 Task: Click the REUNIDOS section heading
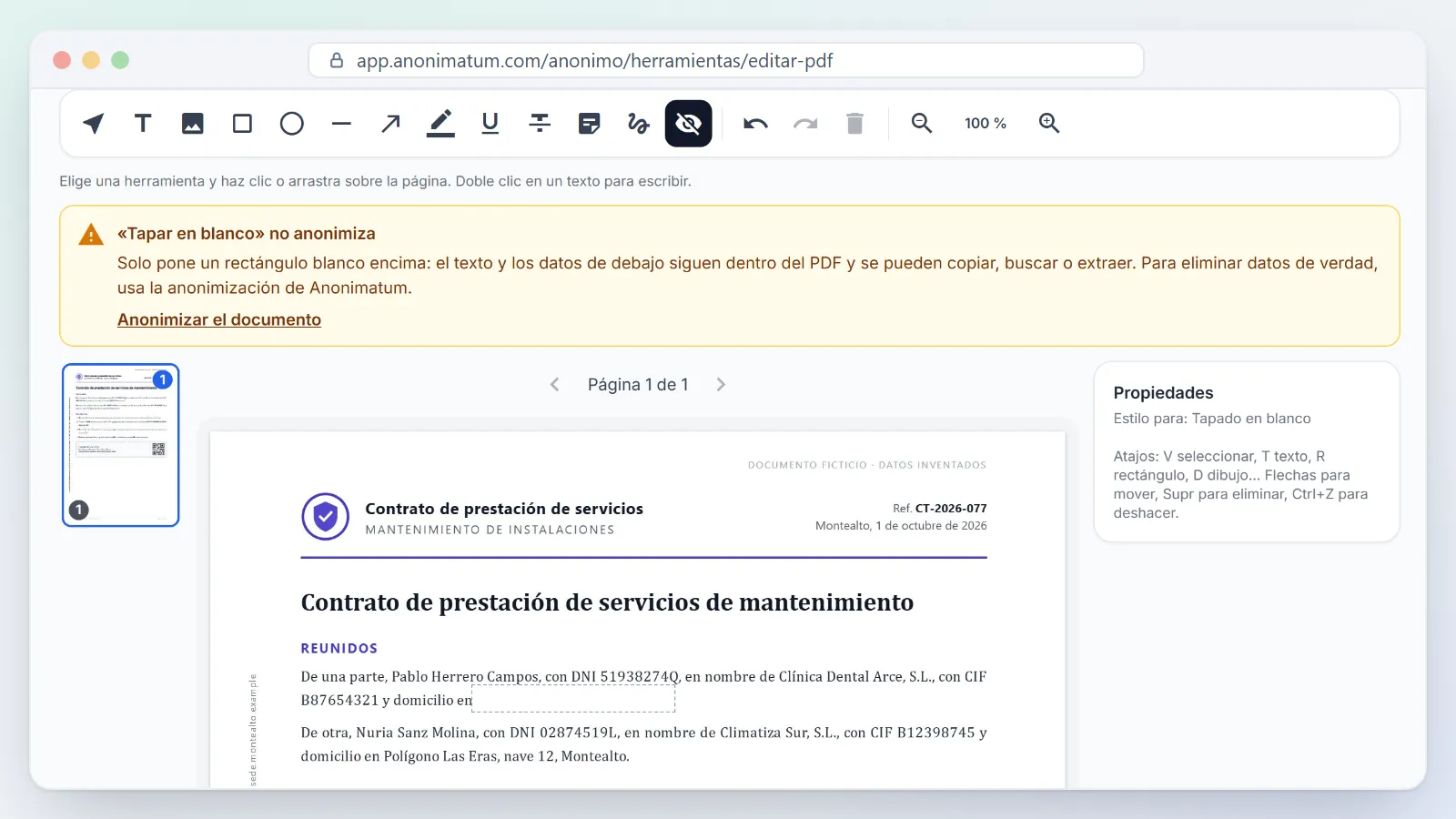pos(339,649)
